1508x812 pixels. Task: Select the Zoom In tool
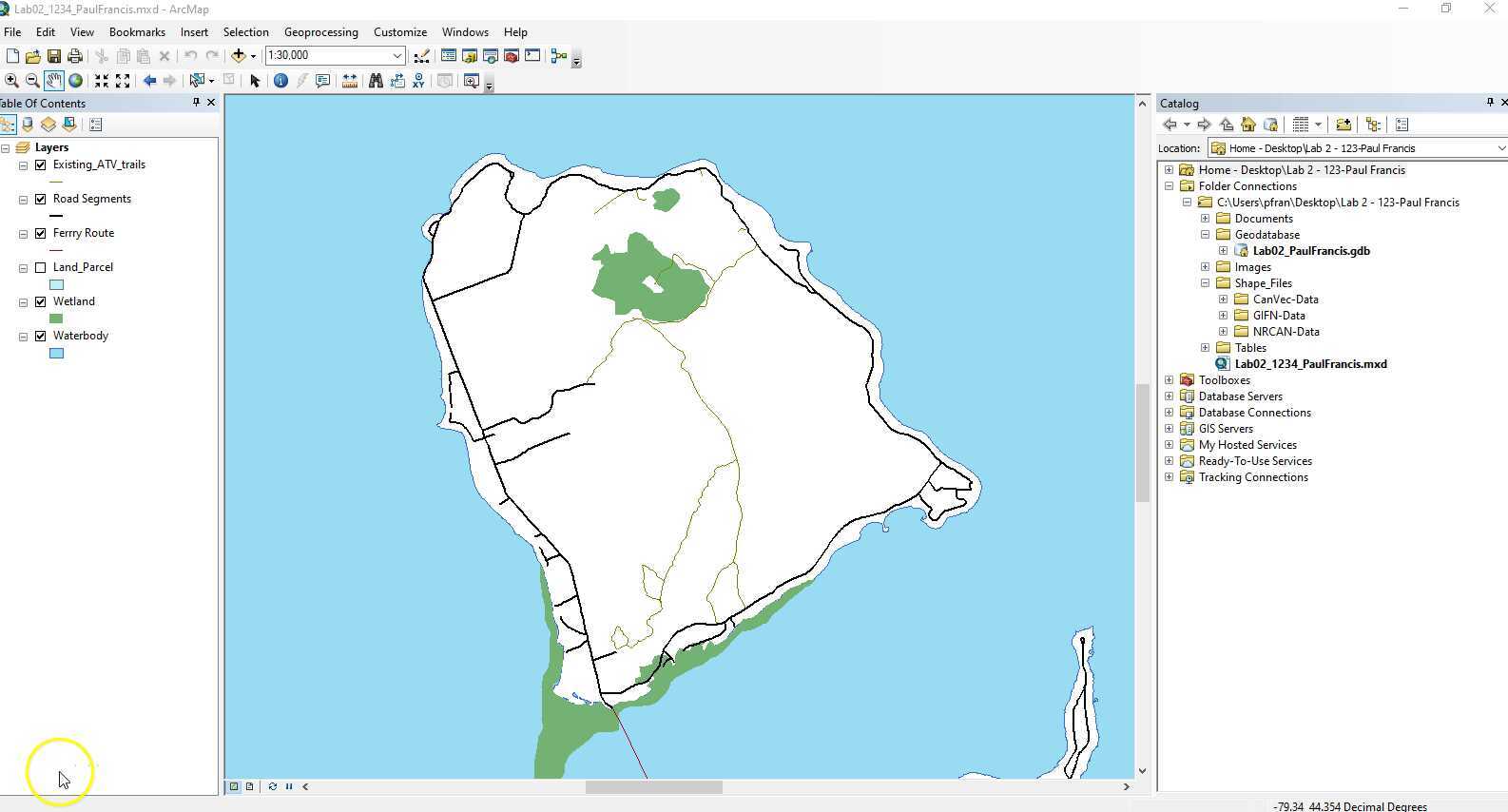tap(11, 81)
